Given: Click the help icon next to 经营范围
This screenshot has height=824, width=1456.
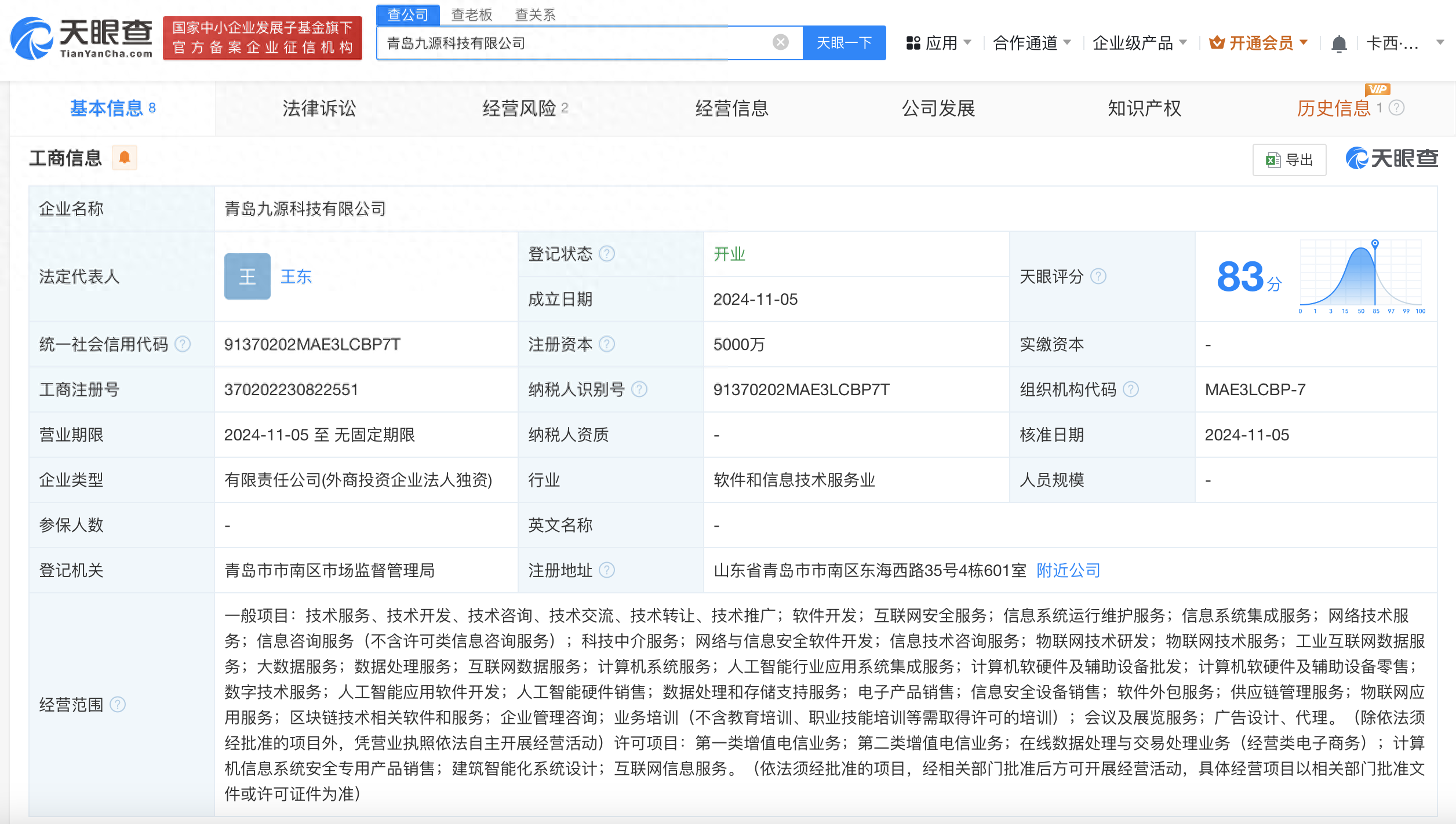Looking at the screenshot, I should click(119, 705).
